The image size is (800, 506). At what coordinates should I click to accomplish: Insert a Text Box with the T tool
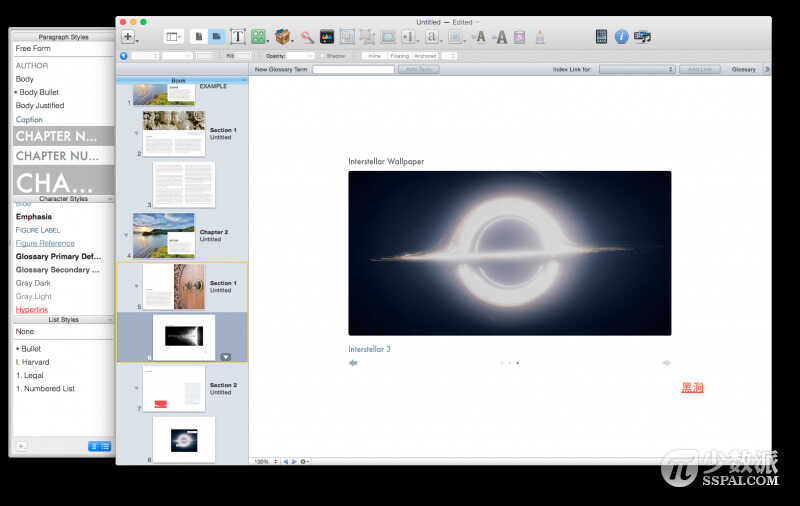click(x=237, y=37)
